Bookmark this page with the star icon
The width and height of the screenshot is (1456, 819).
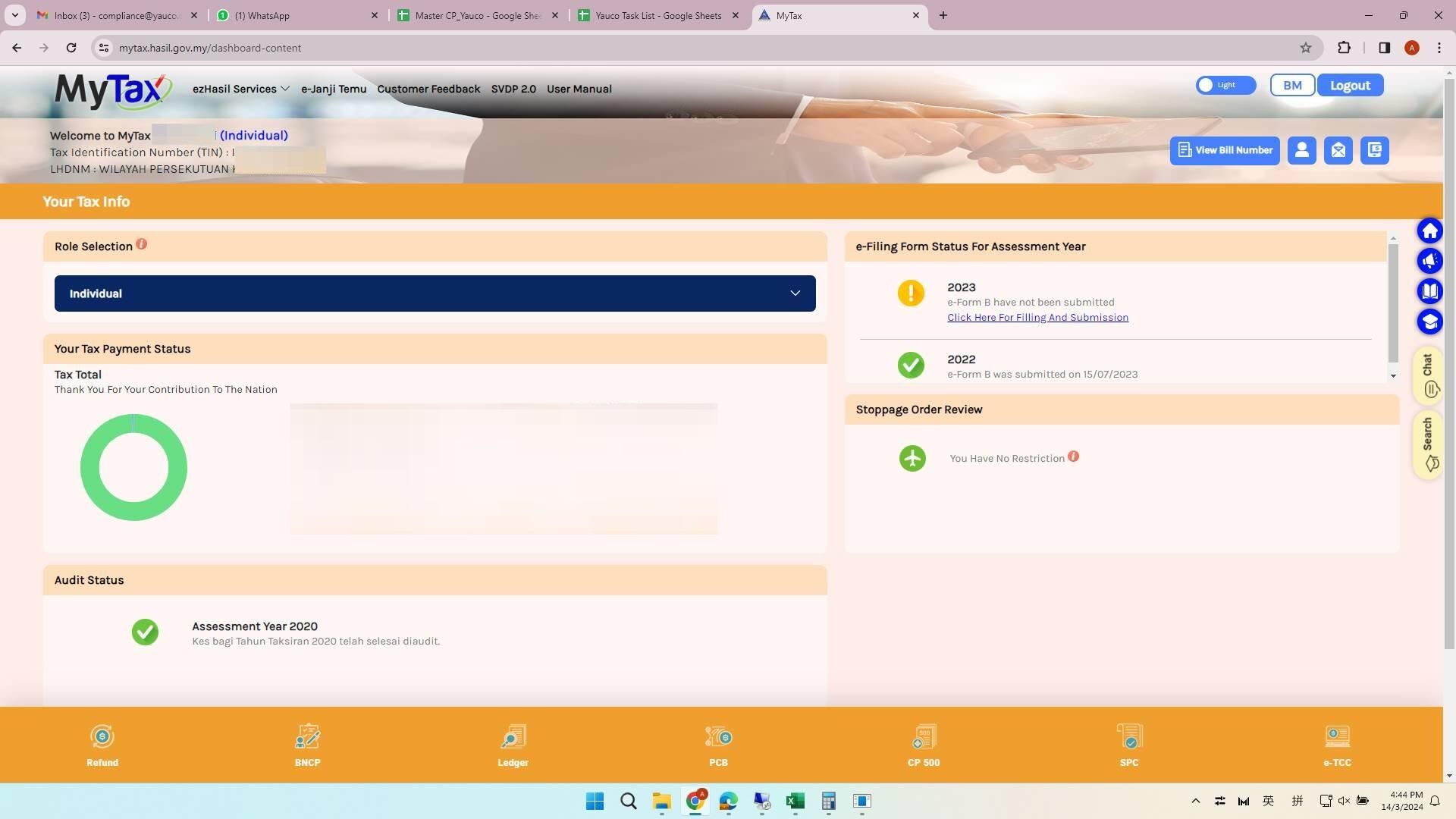pyautogui.click(x=1306, y=48)
